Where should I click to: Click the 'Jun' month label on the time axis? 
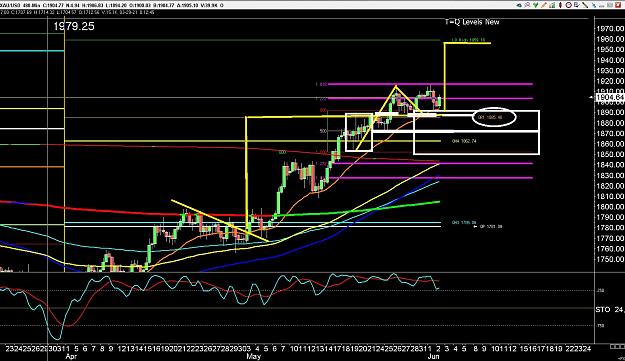pos(433,356)
